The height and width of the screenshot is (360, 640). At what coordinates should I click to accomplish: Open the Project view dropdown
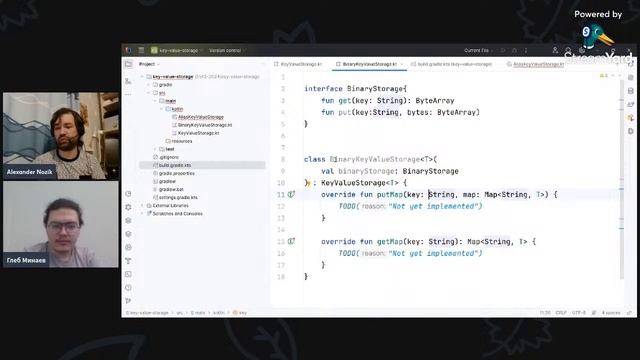tap(149, 64)
